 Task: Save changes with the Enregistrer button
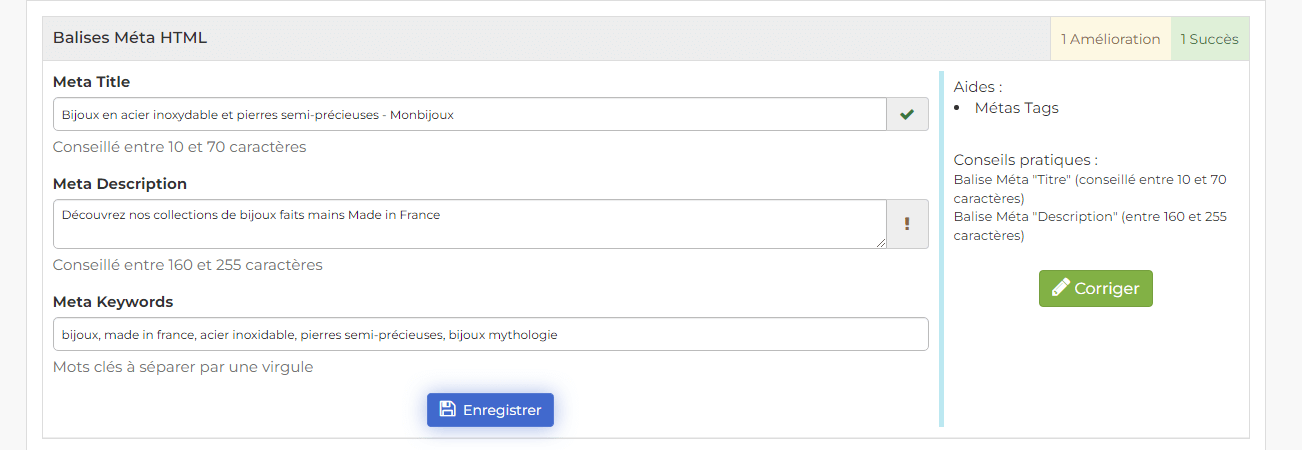[x=490, y=410]
